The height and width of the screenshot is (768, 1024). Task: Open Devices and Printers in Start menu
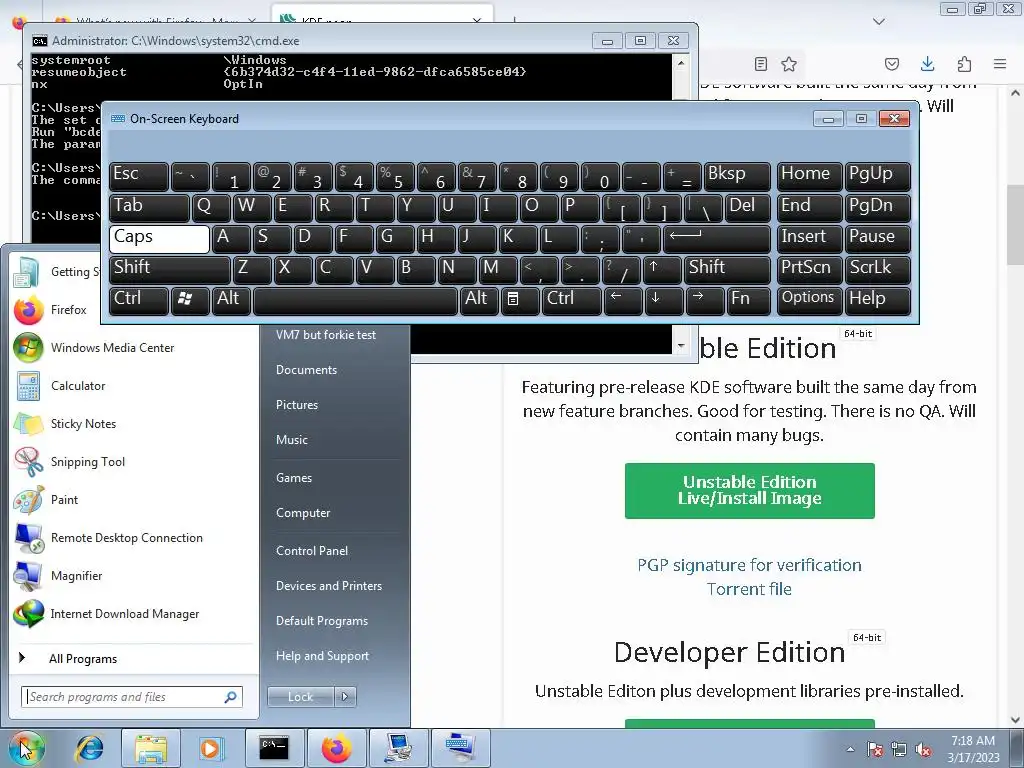tap(328, 586)
